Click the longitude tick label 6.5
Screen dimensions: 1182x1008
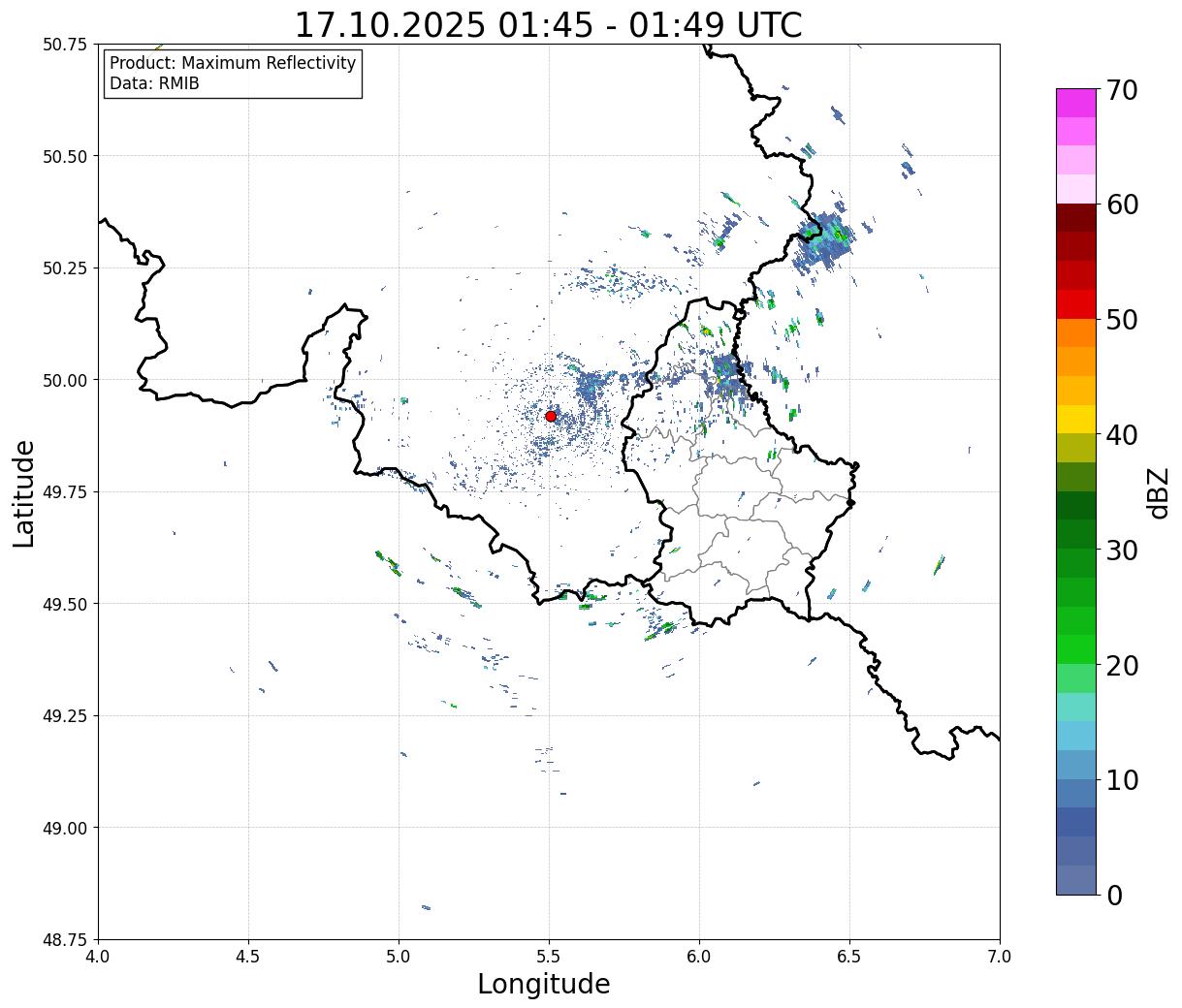pos(849,957)
